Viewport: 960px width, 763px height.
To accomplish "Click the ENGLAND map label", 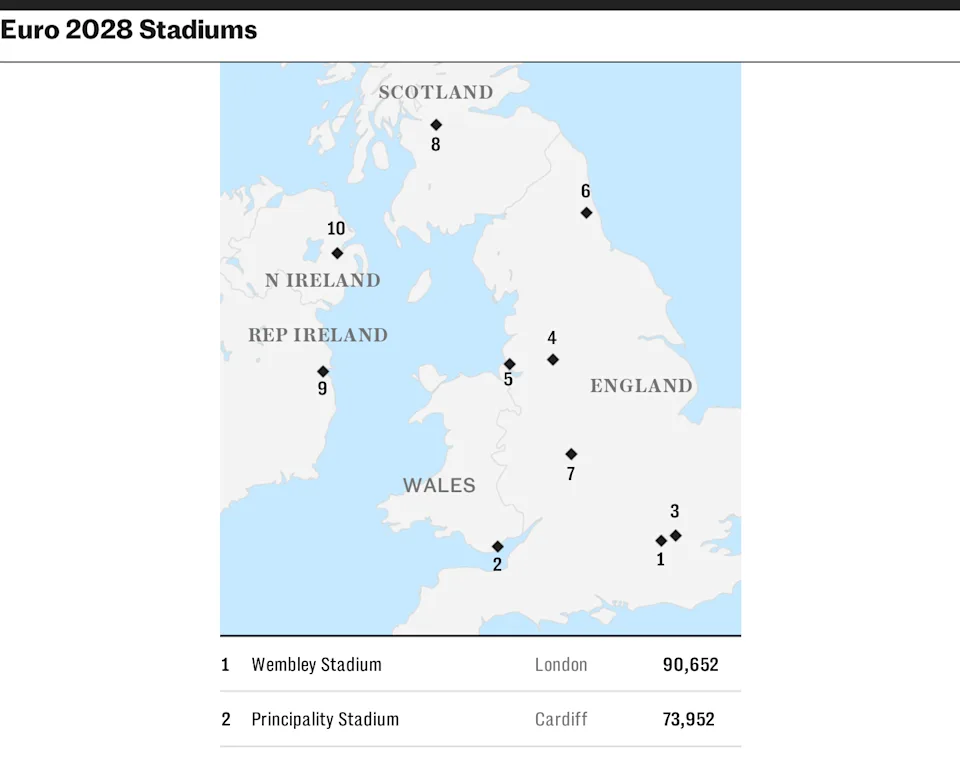I will [x=641, y=386].
